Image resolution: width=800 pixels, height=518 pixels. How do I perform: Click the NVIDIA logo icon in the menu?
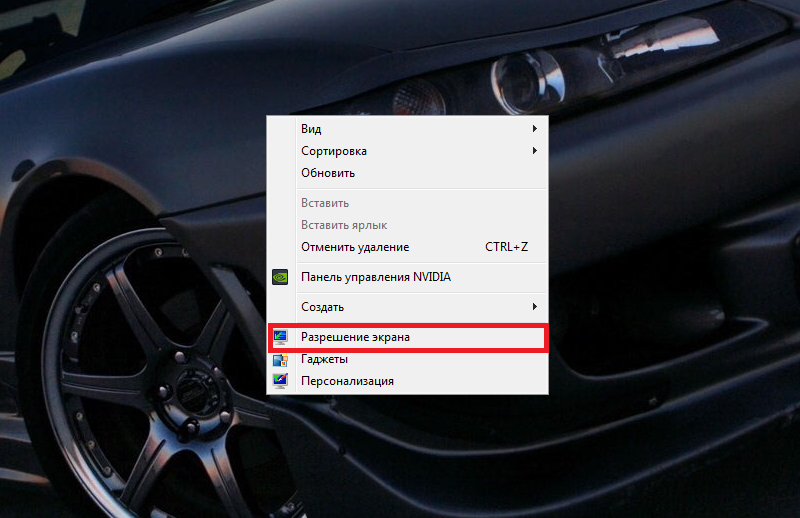coord(281,277)
